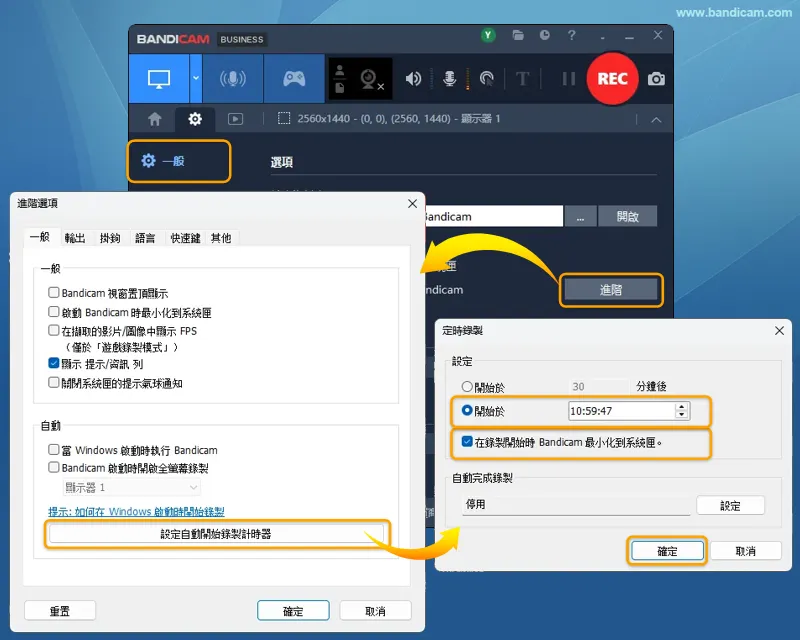Switch to 語言 tab
The width and height of the screenshot is (800, 640).
click(145, 238)
